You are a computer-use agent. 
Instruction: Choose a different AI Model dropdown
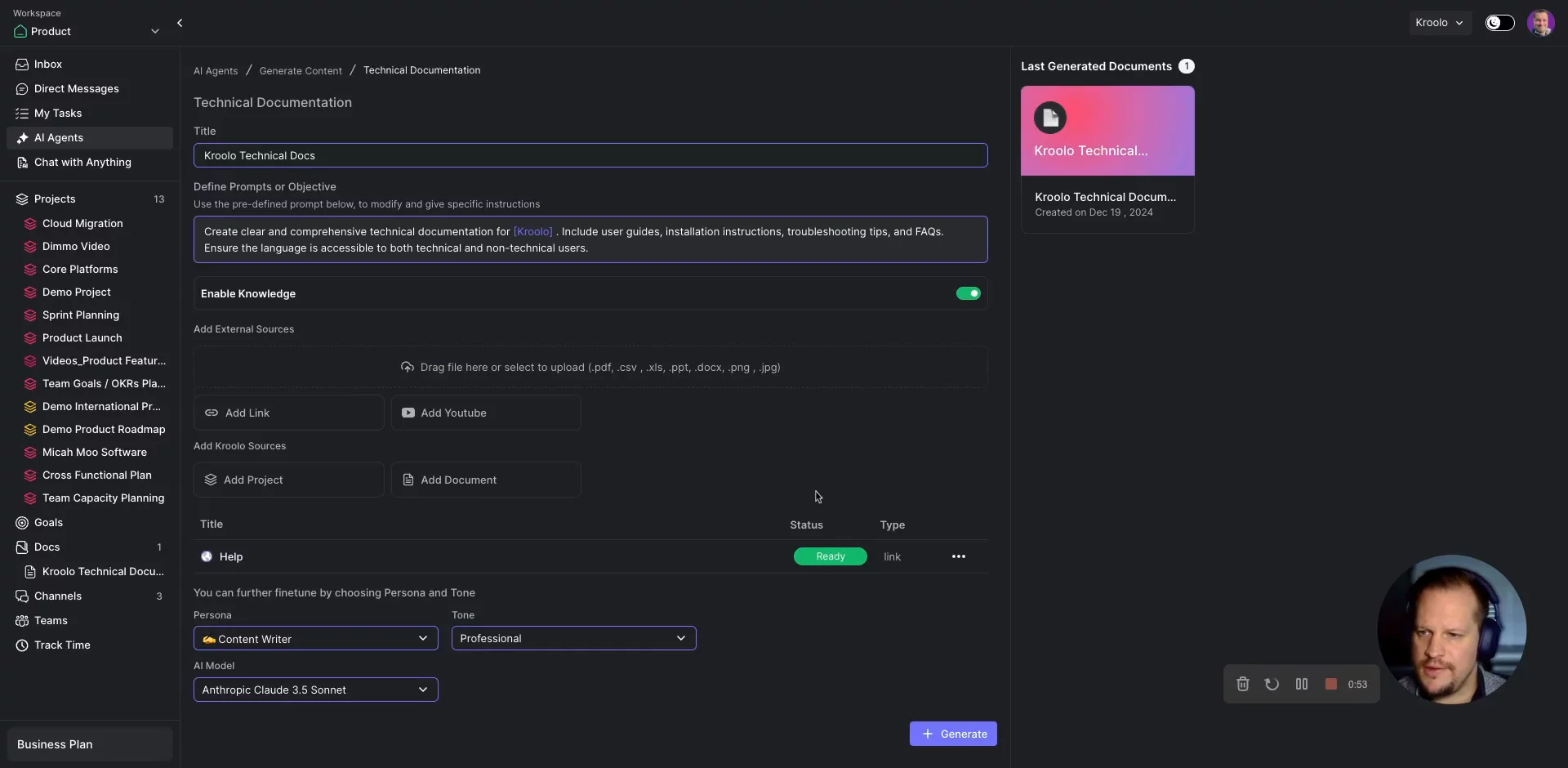coord(315,690)
